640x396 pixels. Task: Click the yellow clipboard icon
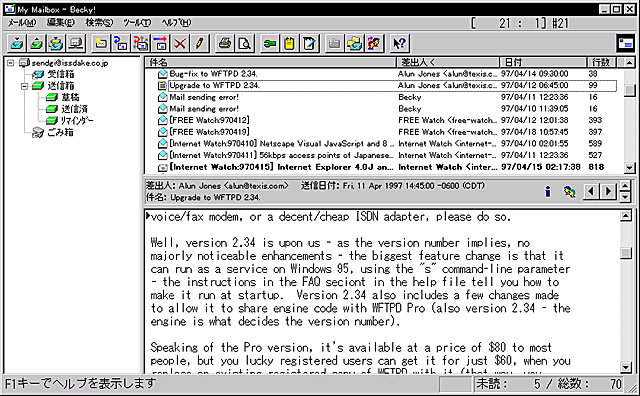(x=289, y=43)
